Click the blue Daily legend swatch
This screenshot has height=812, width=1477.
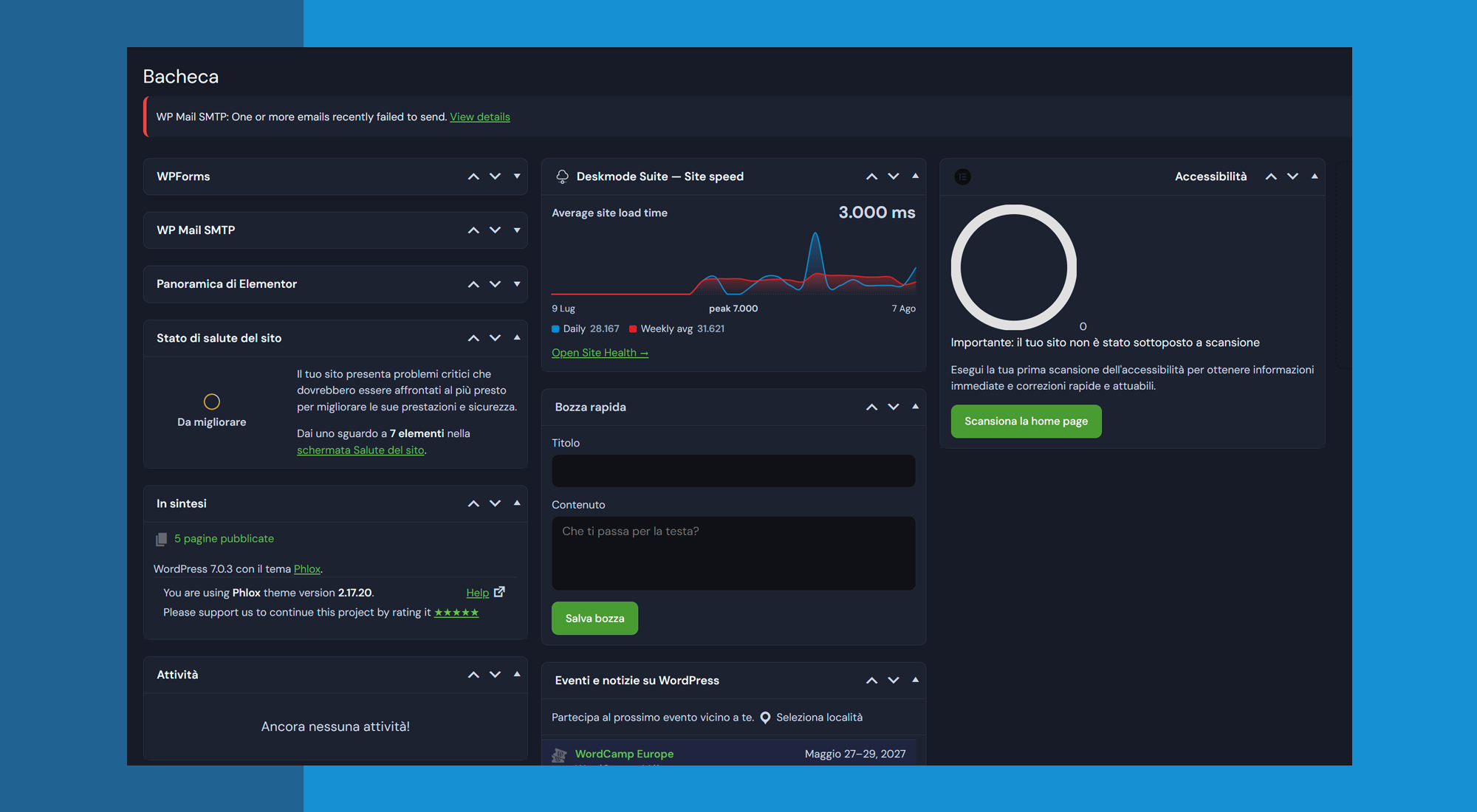click(x=555, y=329)
